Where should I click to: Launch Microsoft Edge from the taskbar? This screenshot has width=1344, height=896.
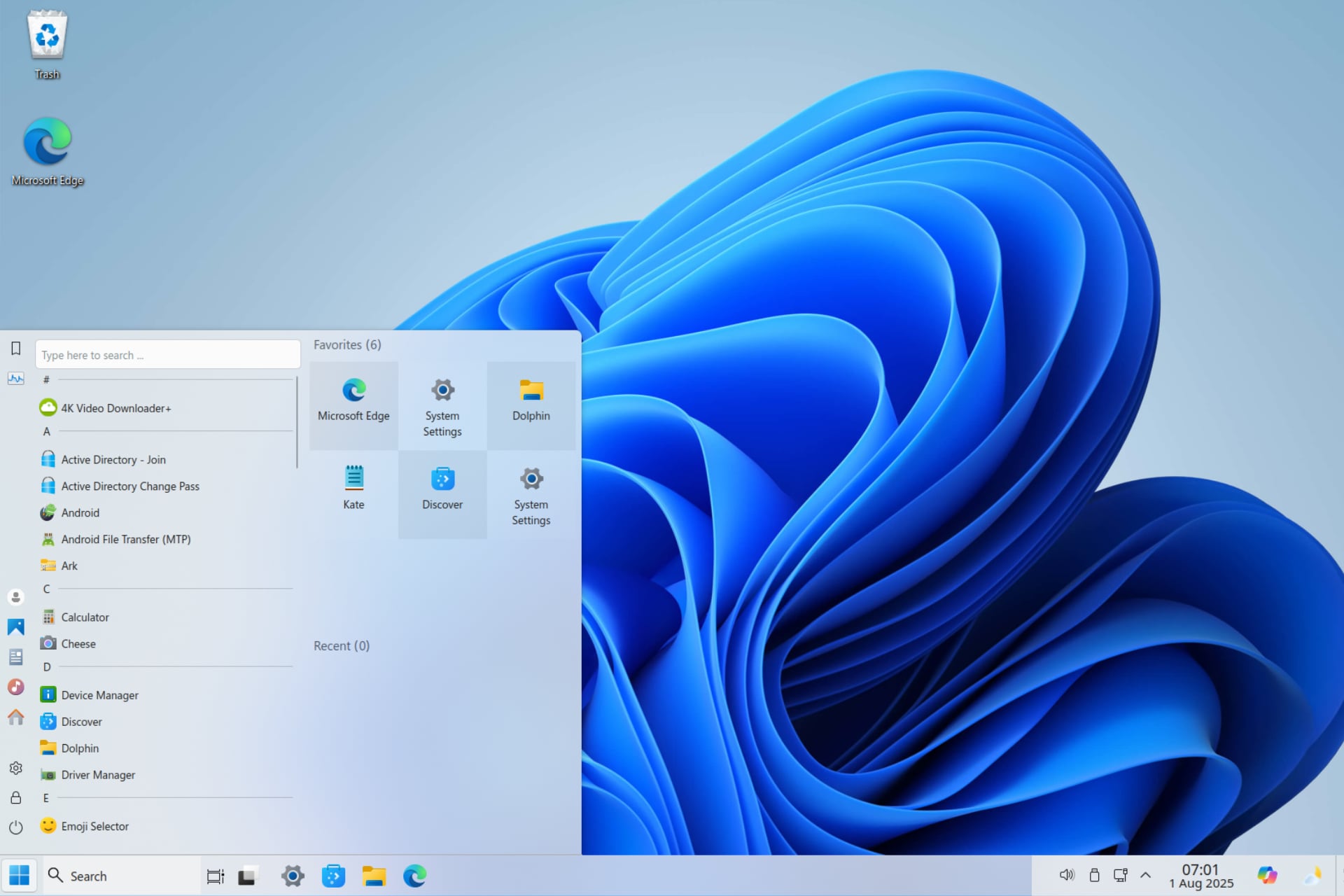pyautogui.click(x=414, y=875)
